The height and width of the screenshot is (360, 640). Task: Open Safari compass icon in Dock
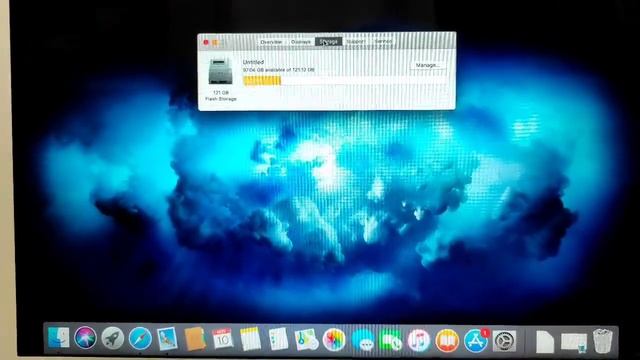[140, 338]
